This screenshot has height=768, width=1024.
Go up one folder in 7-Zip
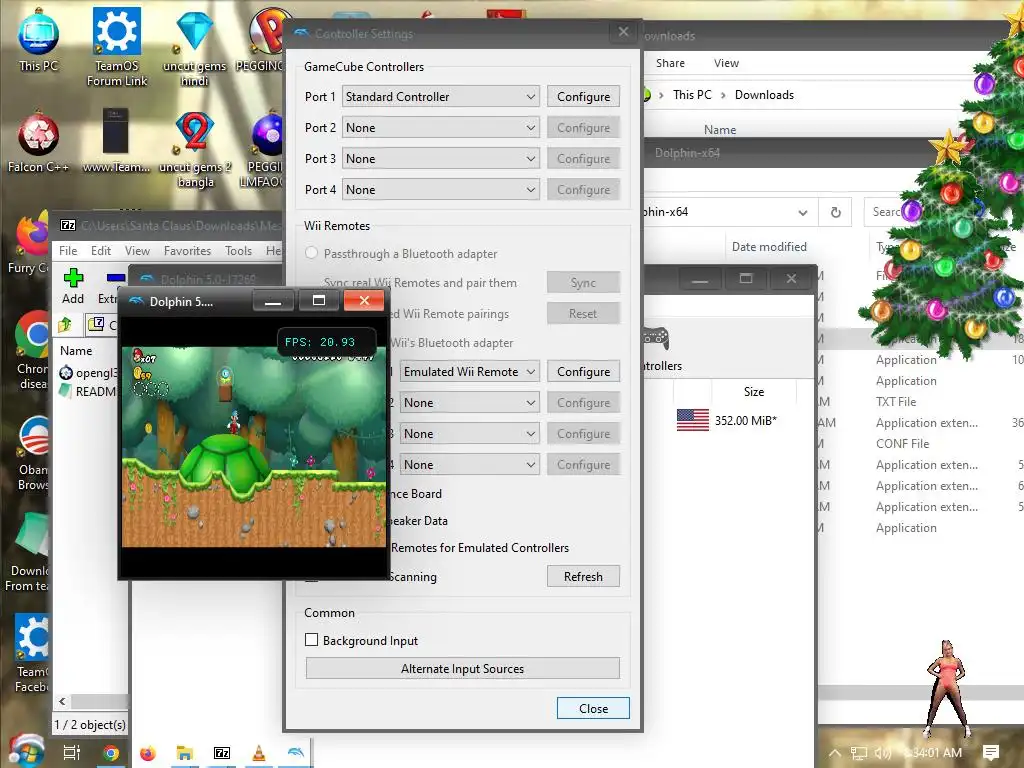65,325
